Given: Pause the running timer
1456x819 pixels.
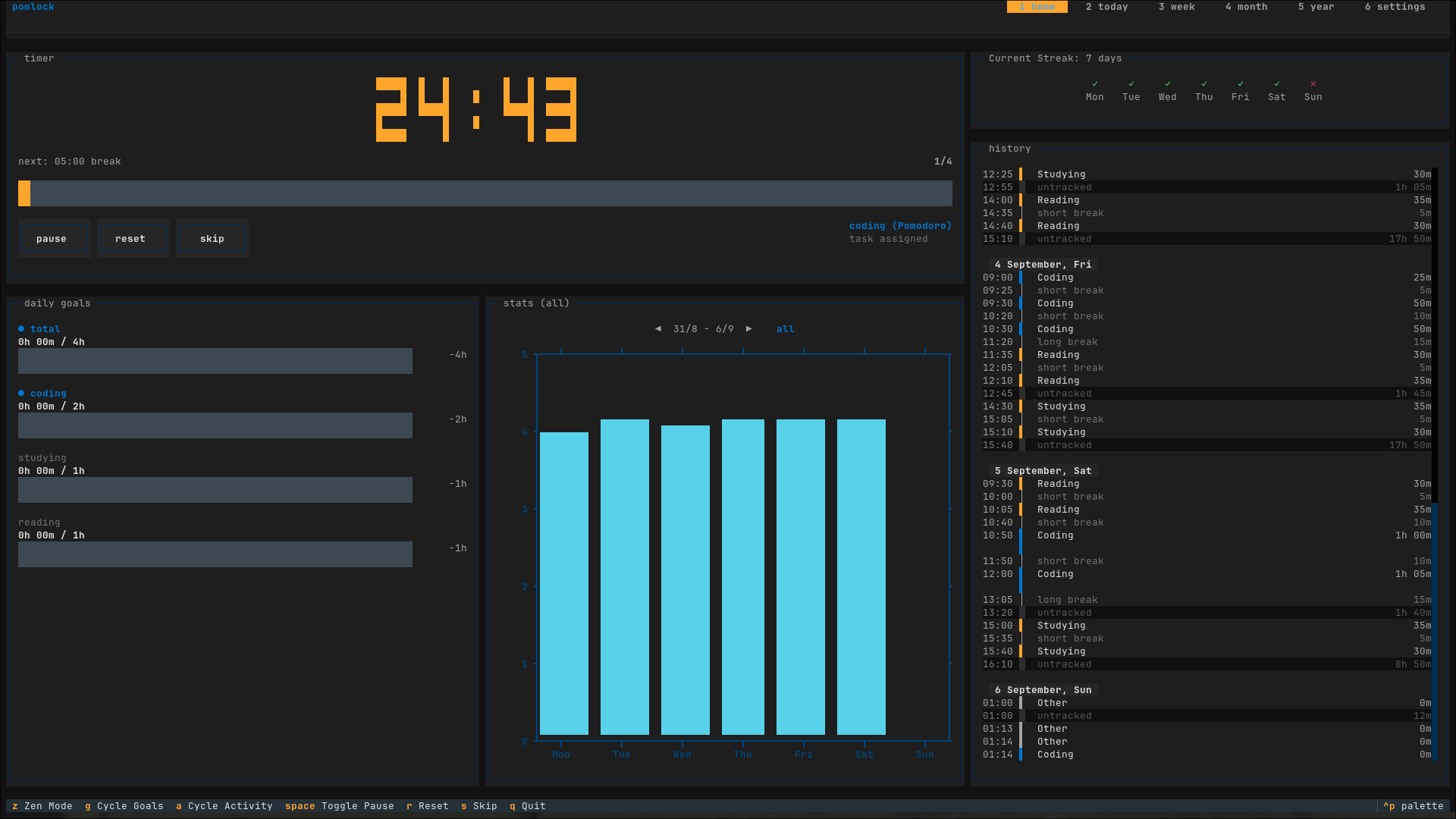Looking at the screenshot, I should point(55,239).
